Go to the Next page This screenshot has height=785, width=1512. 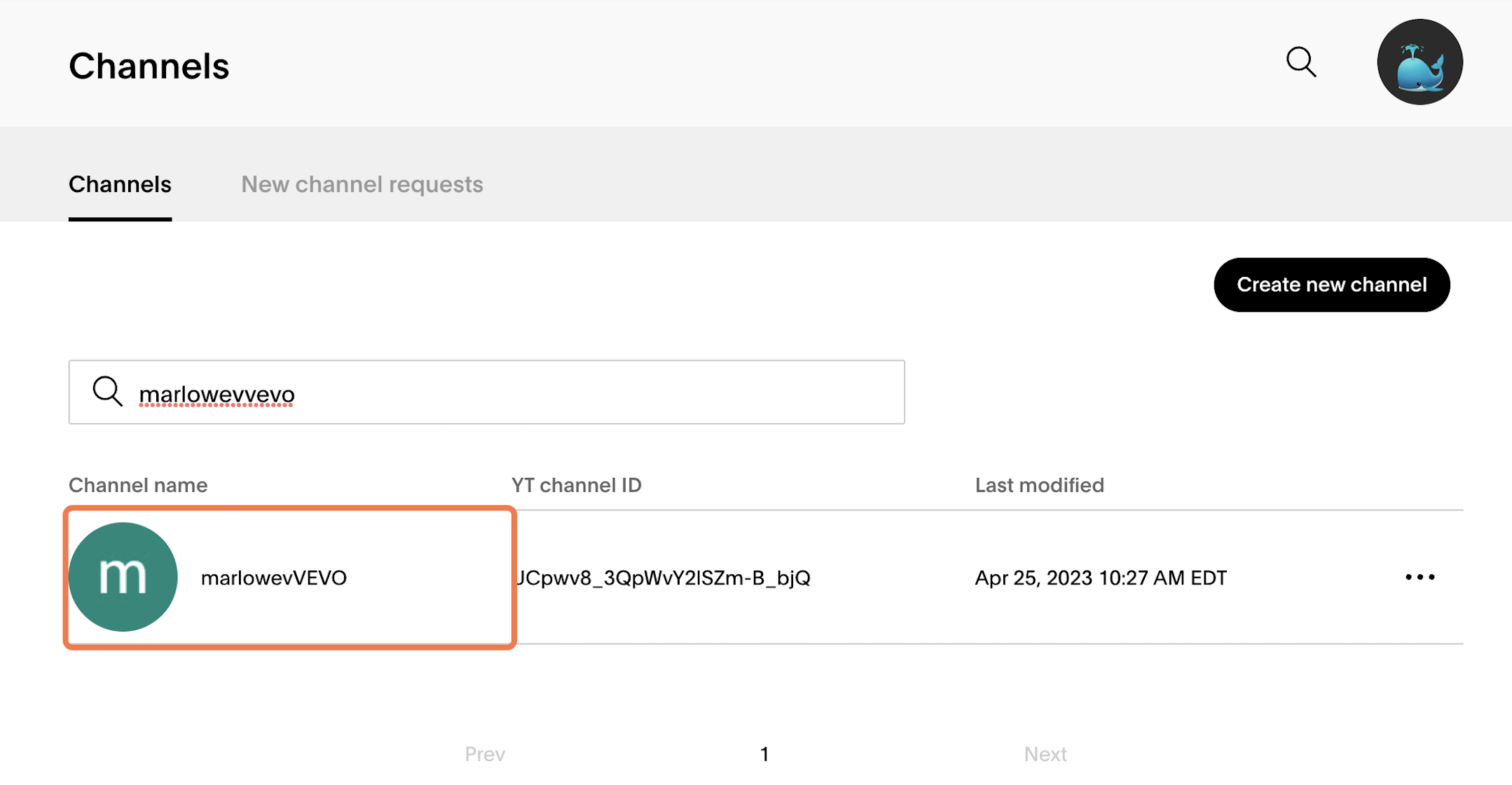click(x=1045, y=754)
